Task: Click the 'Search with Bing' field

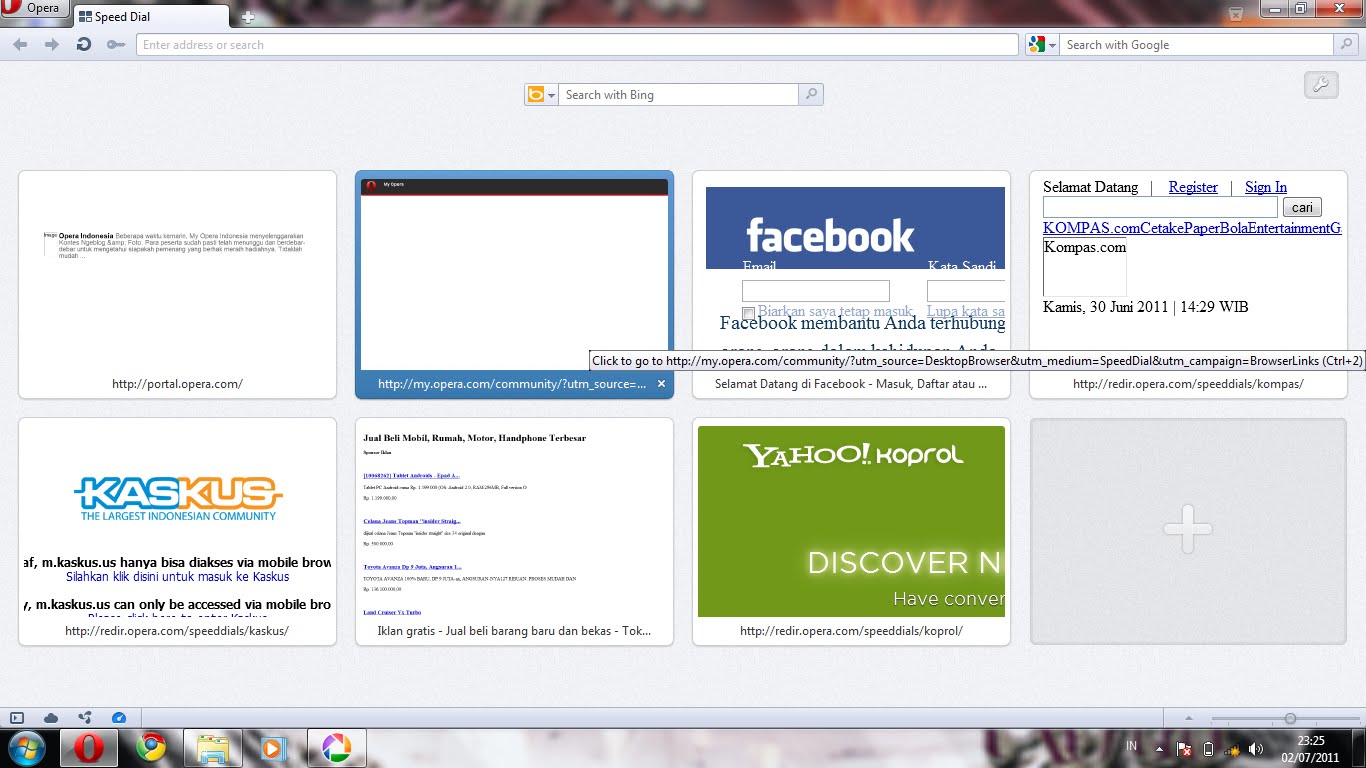Action: 679,95
